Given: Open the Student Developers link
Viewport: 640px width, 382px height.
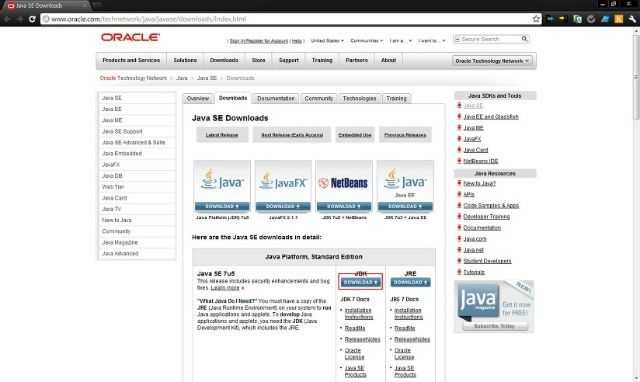Looking at the screenshot, I should (487, 261).
